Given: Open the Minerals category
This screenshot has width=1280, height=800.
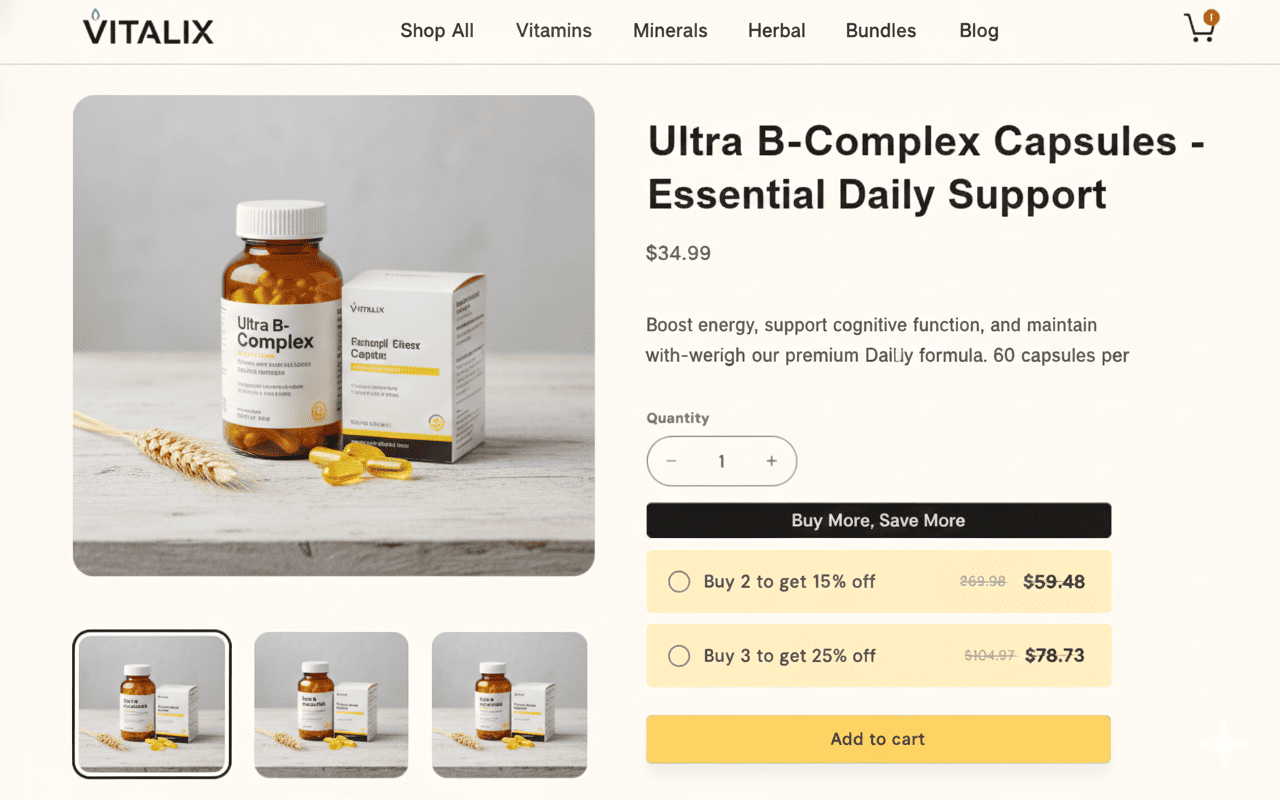Looking at the screenshot, I should pos(670,31).
